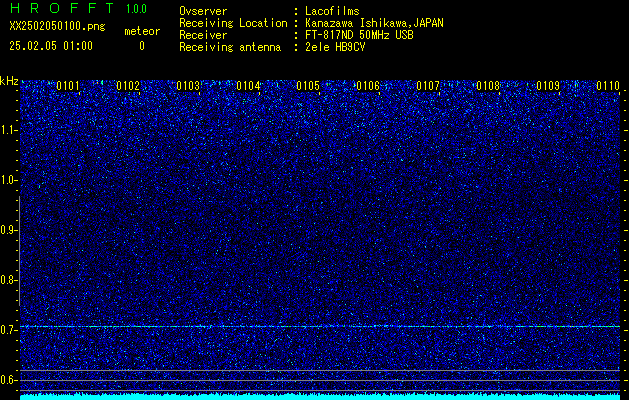Click the 0101 time marker
Screen dimensions: 629x400
tap(68, 86)
